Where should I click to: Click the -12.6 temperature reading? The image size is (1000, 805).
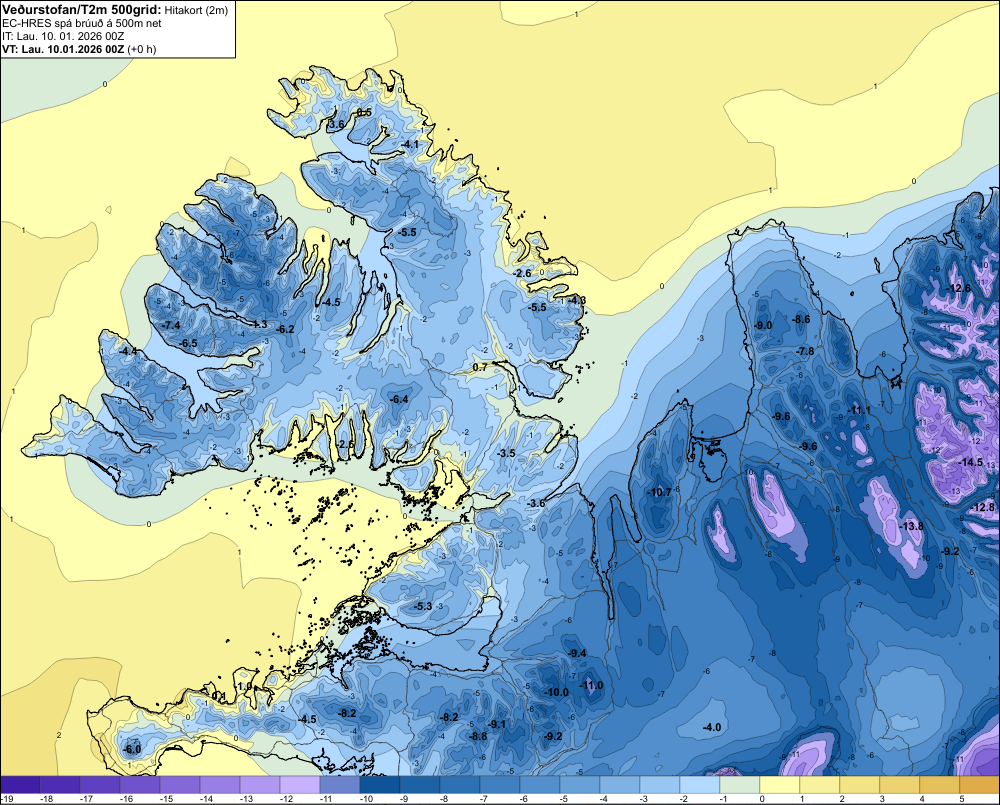coord(960,288)
